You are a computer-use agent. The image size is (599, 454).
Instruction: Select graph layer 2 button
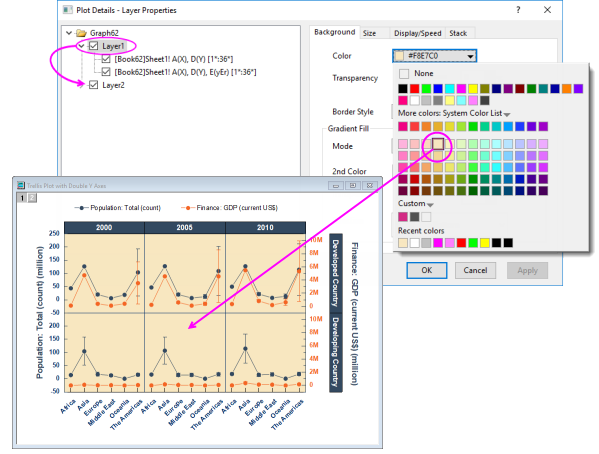point(32,198)
